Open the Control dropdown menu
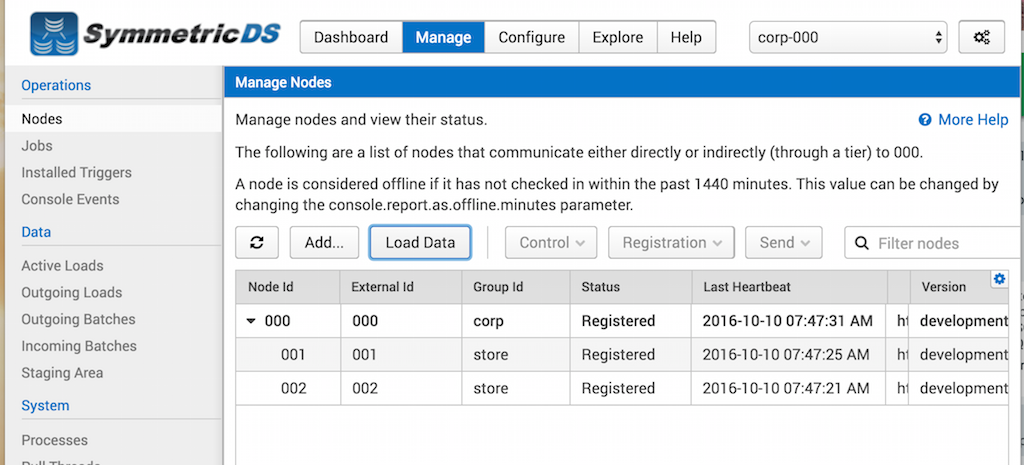Image resolution: width=1024 pixels, height=465 pixels. (x=551, y=242)
